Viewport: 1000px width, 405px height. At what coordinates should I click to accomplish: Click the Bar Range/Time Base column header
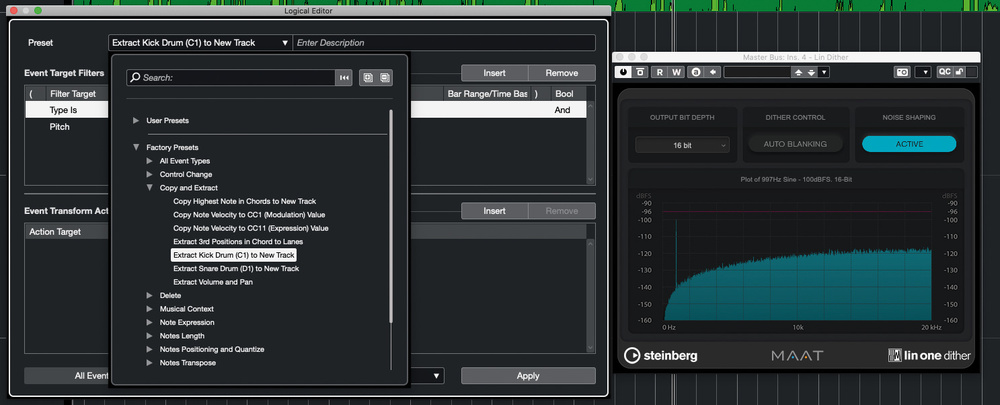(488, 94)
